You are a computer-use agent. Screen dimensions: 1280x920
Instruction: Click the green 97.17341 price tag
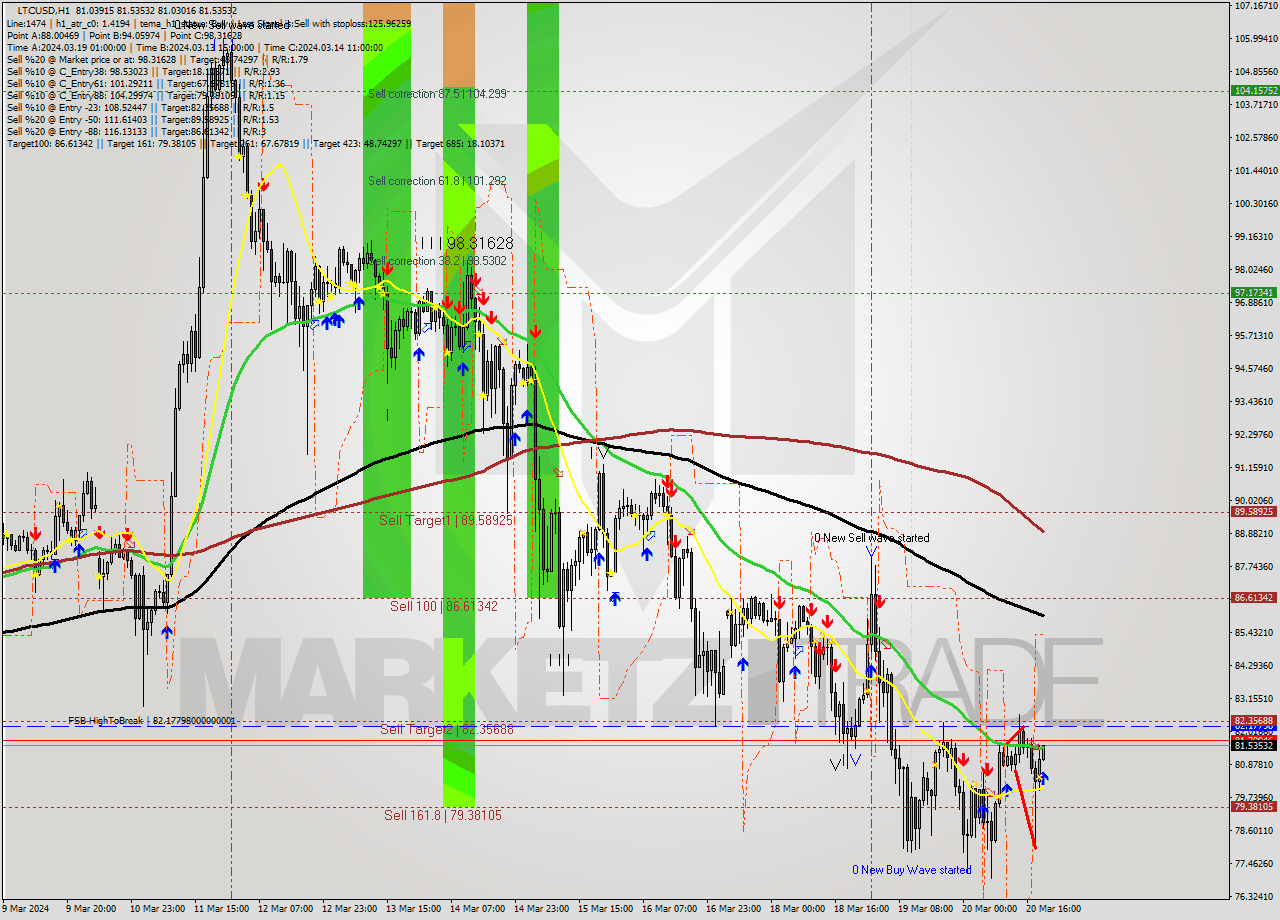[1253, 293]
